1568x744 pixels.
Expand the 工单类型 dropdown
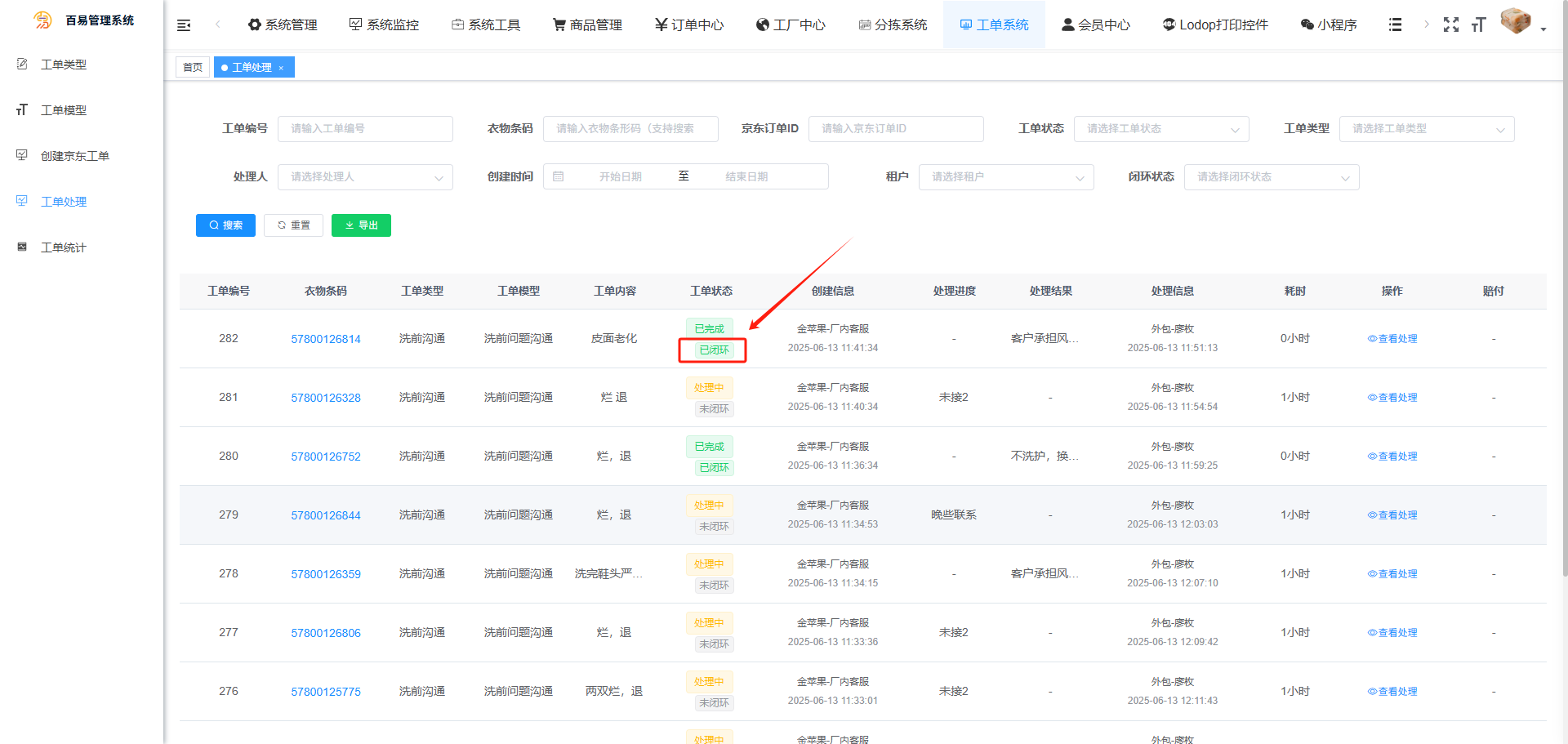[x=1425, y=129]
